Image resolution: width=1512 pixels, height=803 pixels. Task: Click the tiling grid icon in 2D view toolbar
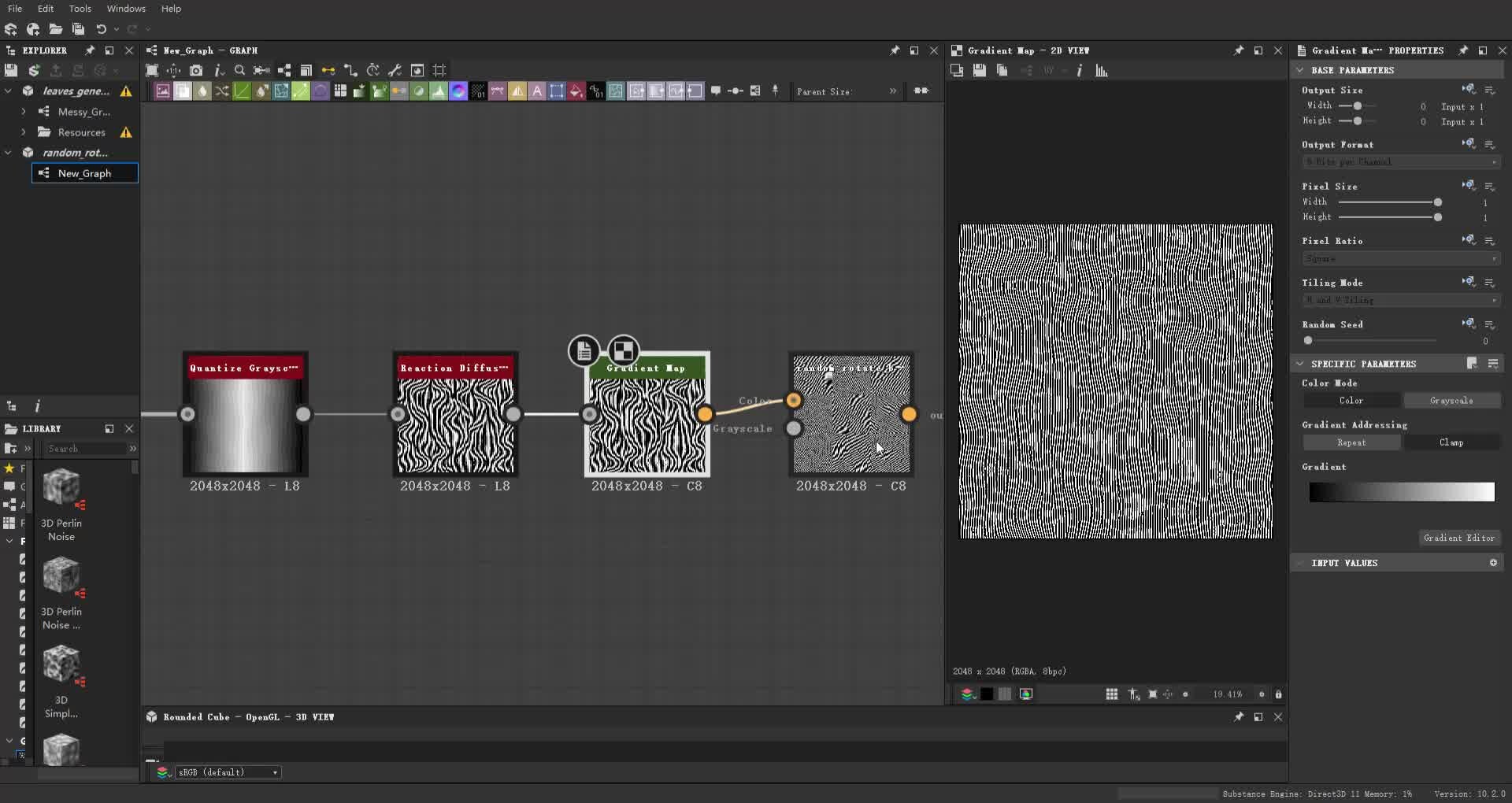coord(1111,694)
